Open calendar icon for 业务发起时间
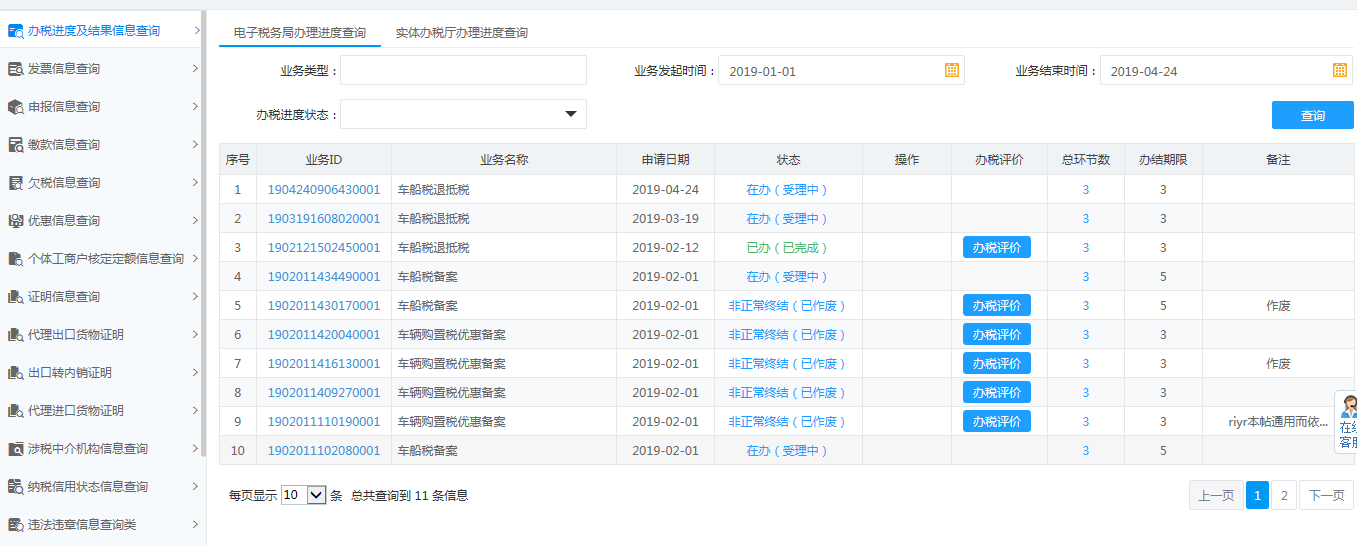Screen dimensions: 1357x546 point(952,71)
